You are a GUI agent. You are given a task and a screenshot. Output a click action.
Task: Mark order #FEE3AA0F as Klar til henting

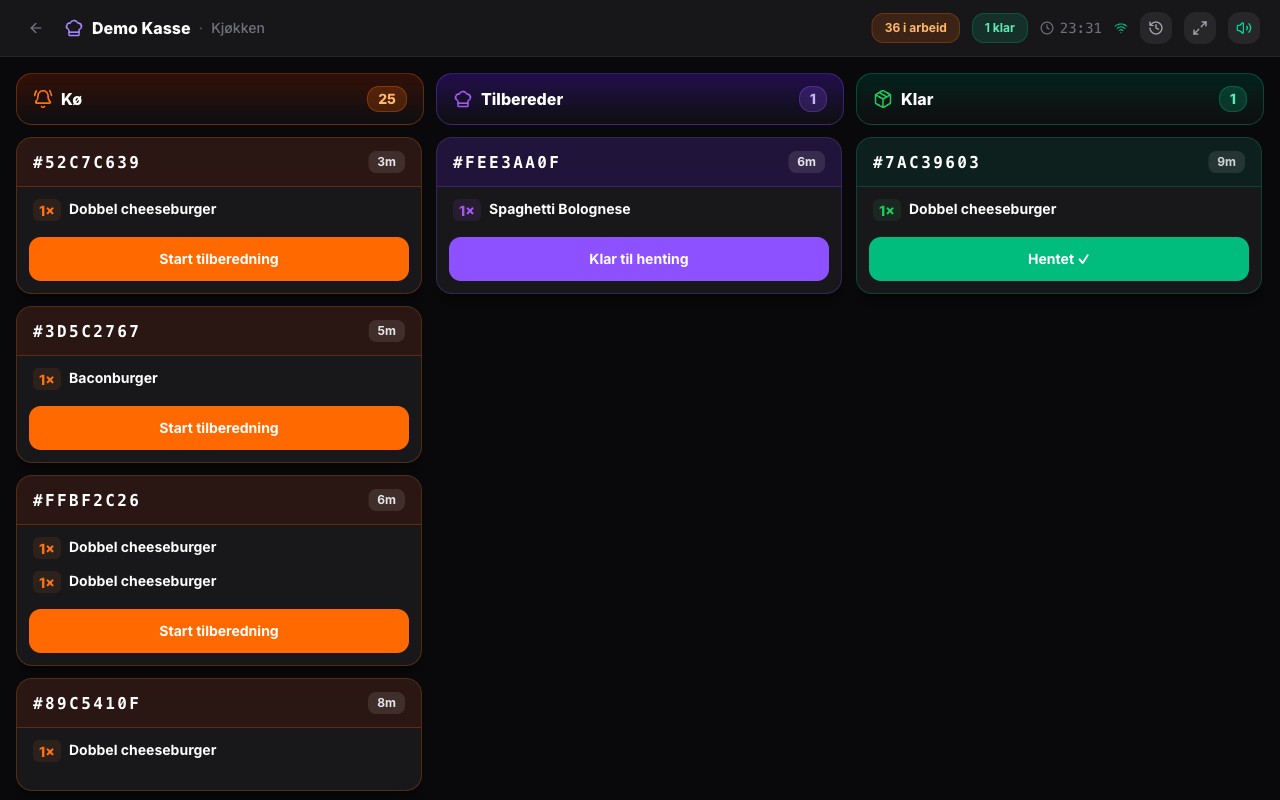[639, 259]
